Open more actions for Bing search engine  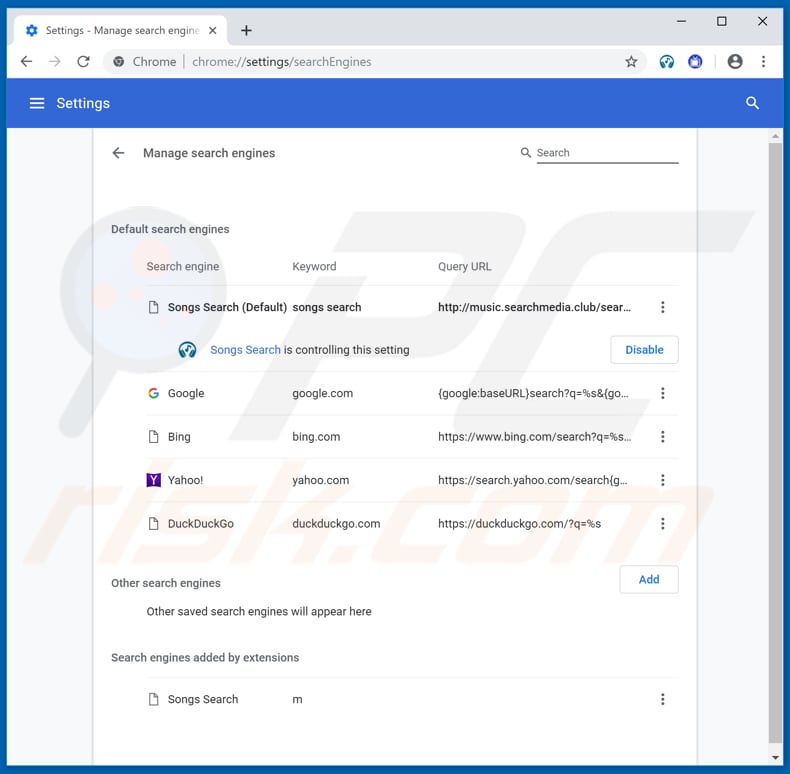[x=663, y=436]
